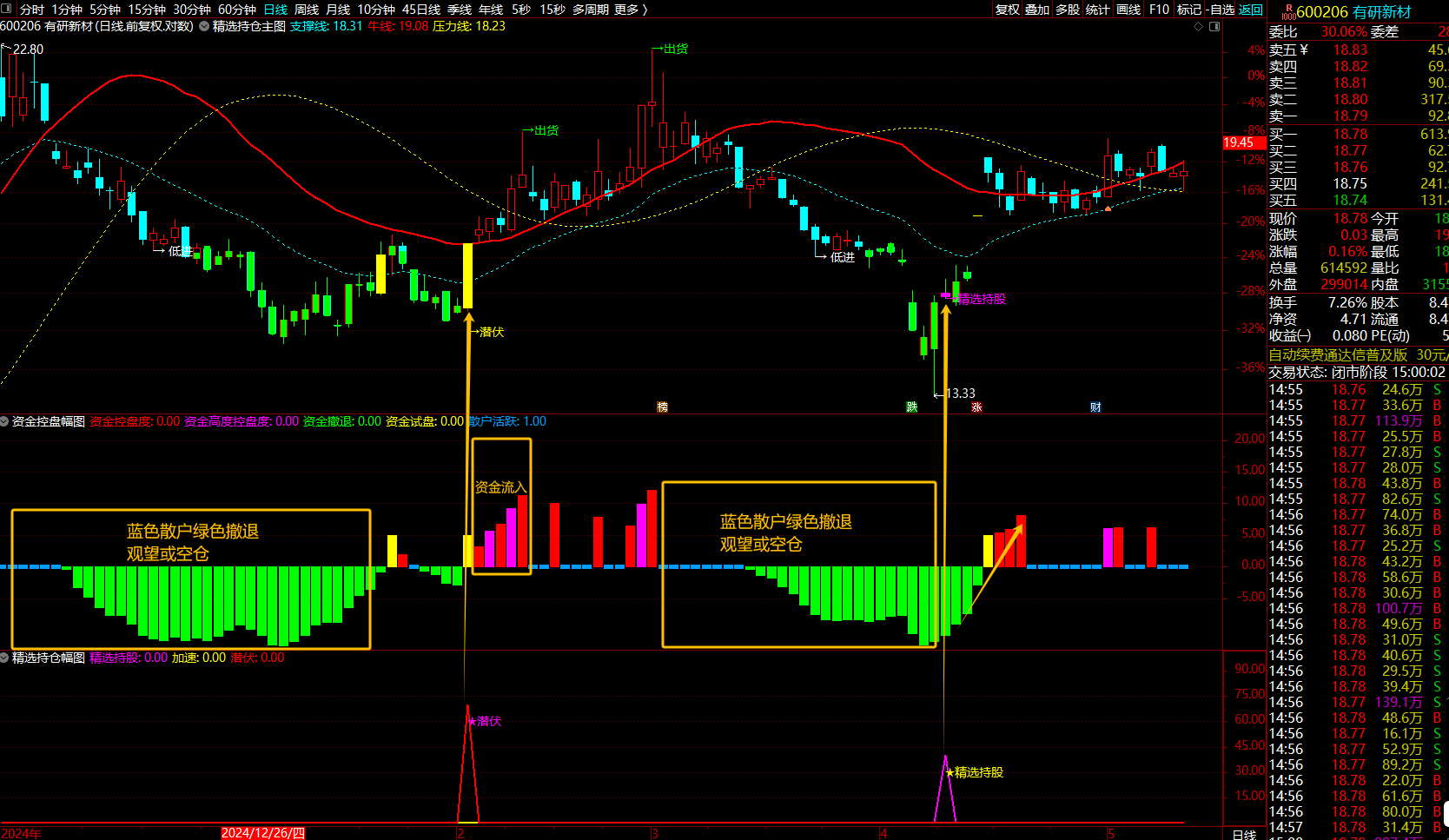Click the 叠加 overlay button
This screenshot has width=1449, height=840.
pyautogui.click(x=1037, y=10)
